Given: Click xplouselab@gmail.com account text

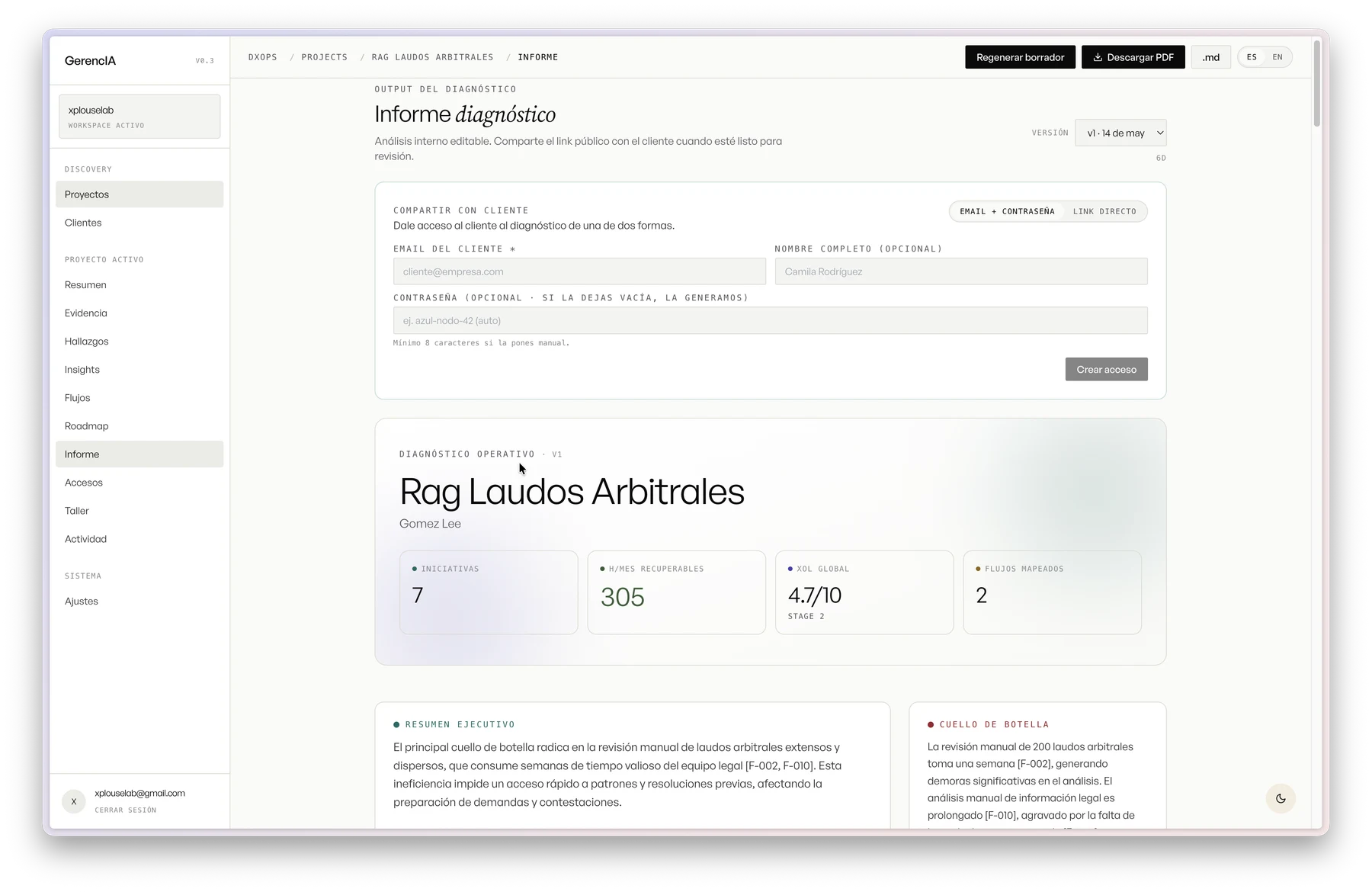Looking at the screenshot, I should (140, 794).
